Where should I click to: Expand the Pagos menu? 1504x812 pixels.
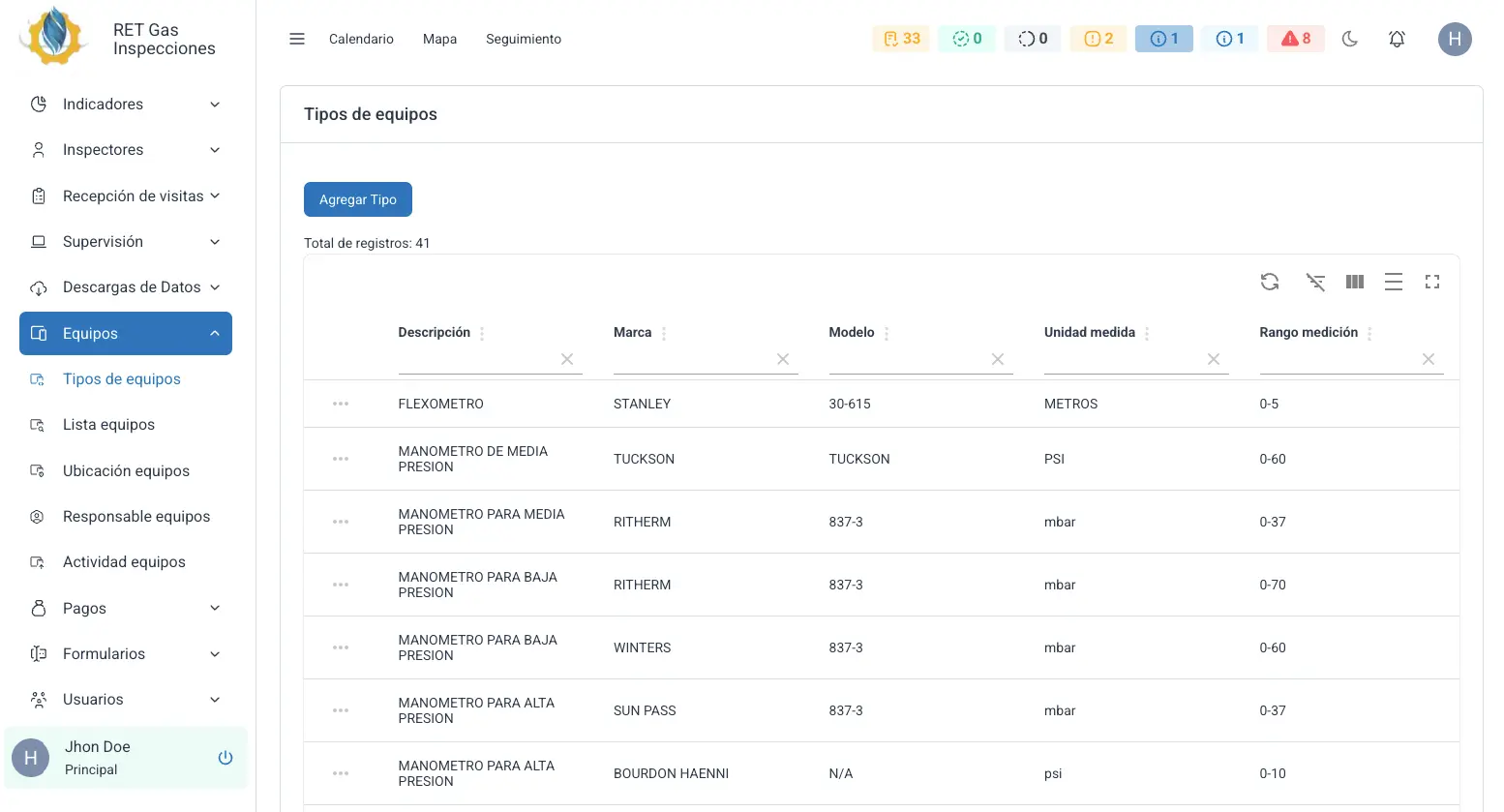pyautogui.click(x=126, y=609)
